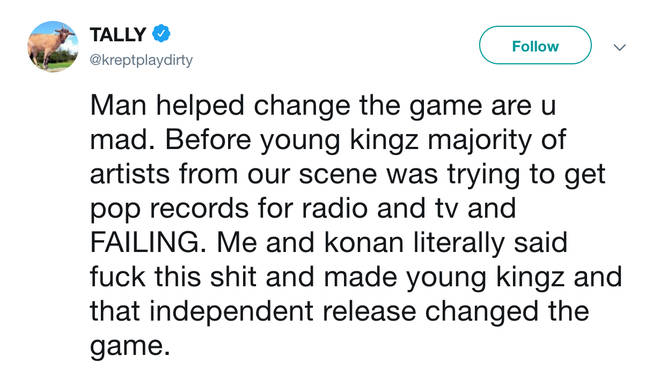
Task: Click the word 'radio' in the tweet
Action: (337, 208)
